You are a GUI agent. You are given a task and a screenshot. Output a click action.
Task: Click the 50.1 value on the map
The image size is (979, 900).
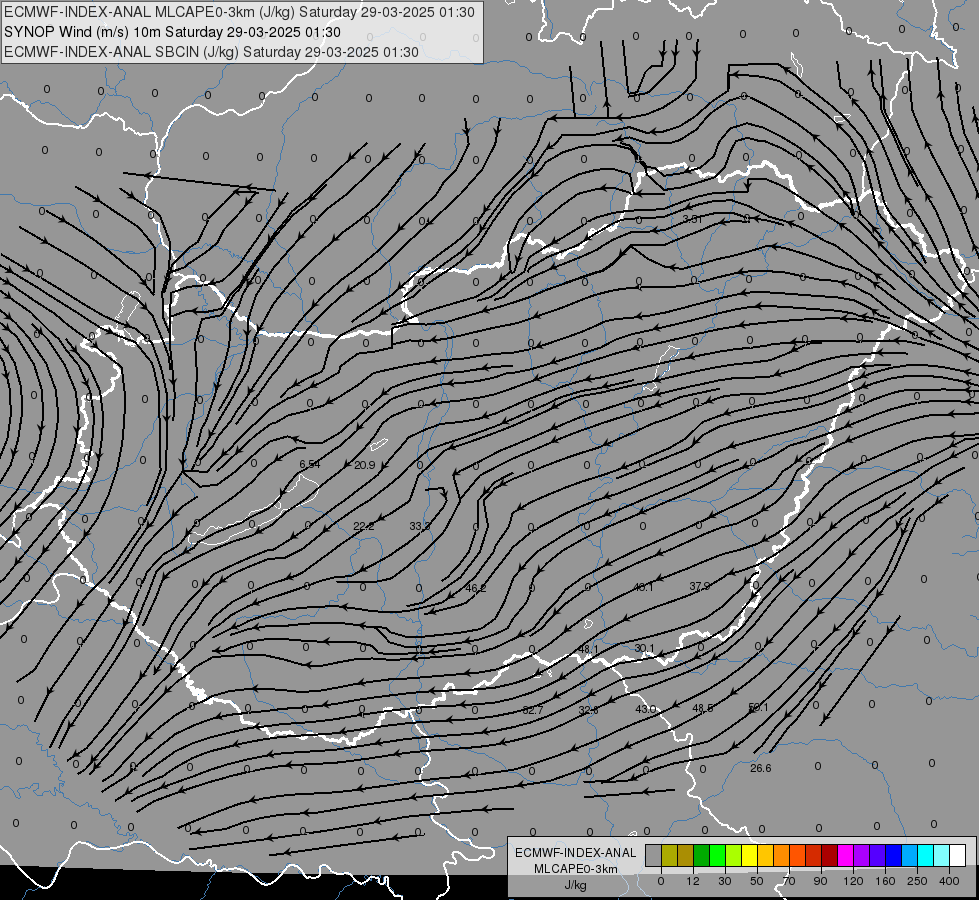click(758, 708)
